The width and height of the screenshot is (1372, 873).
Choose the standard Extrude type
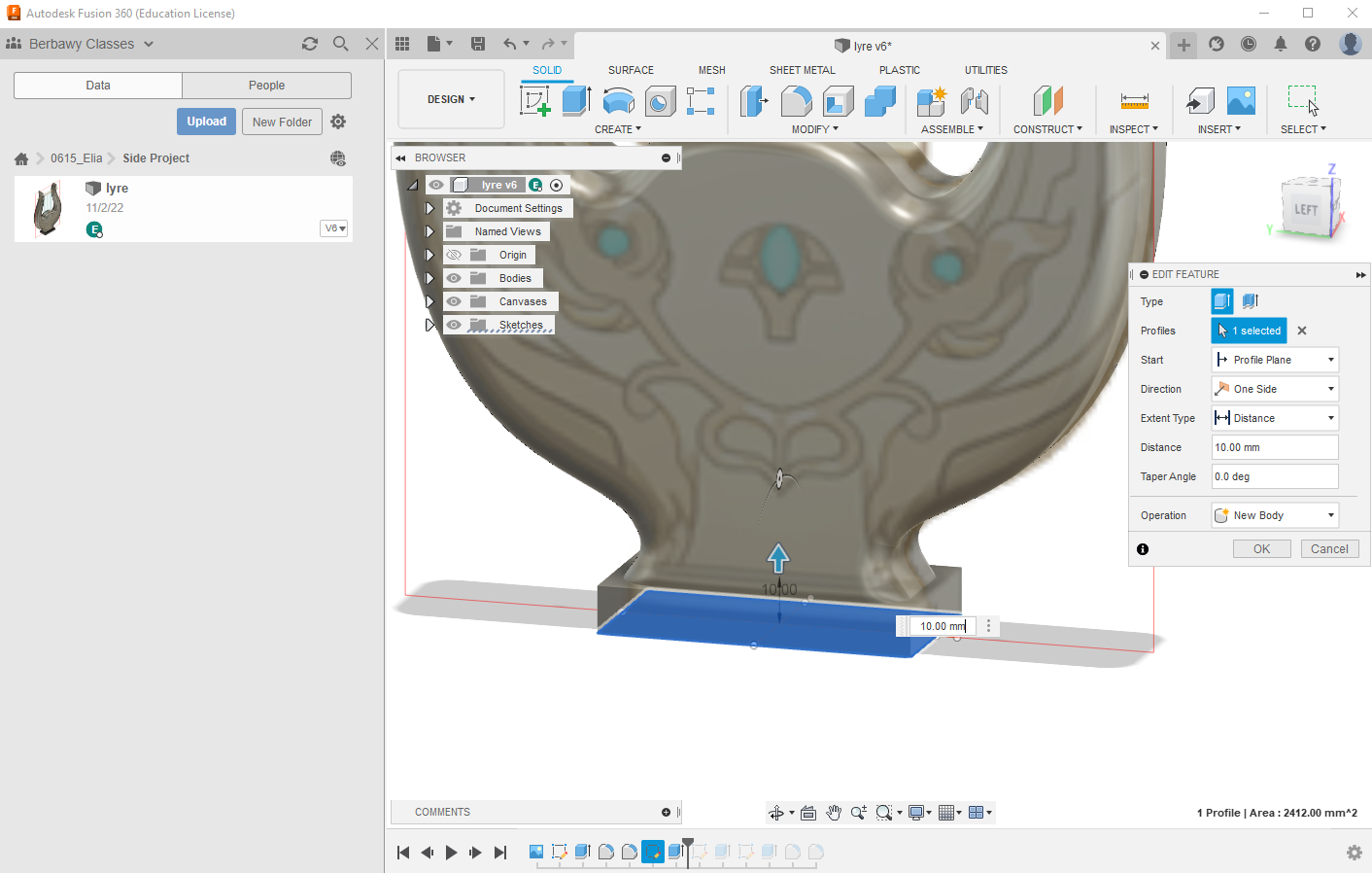[x=1222, y=301]
